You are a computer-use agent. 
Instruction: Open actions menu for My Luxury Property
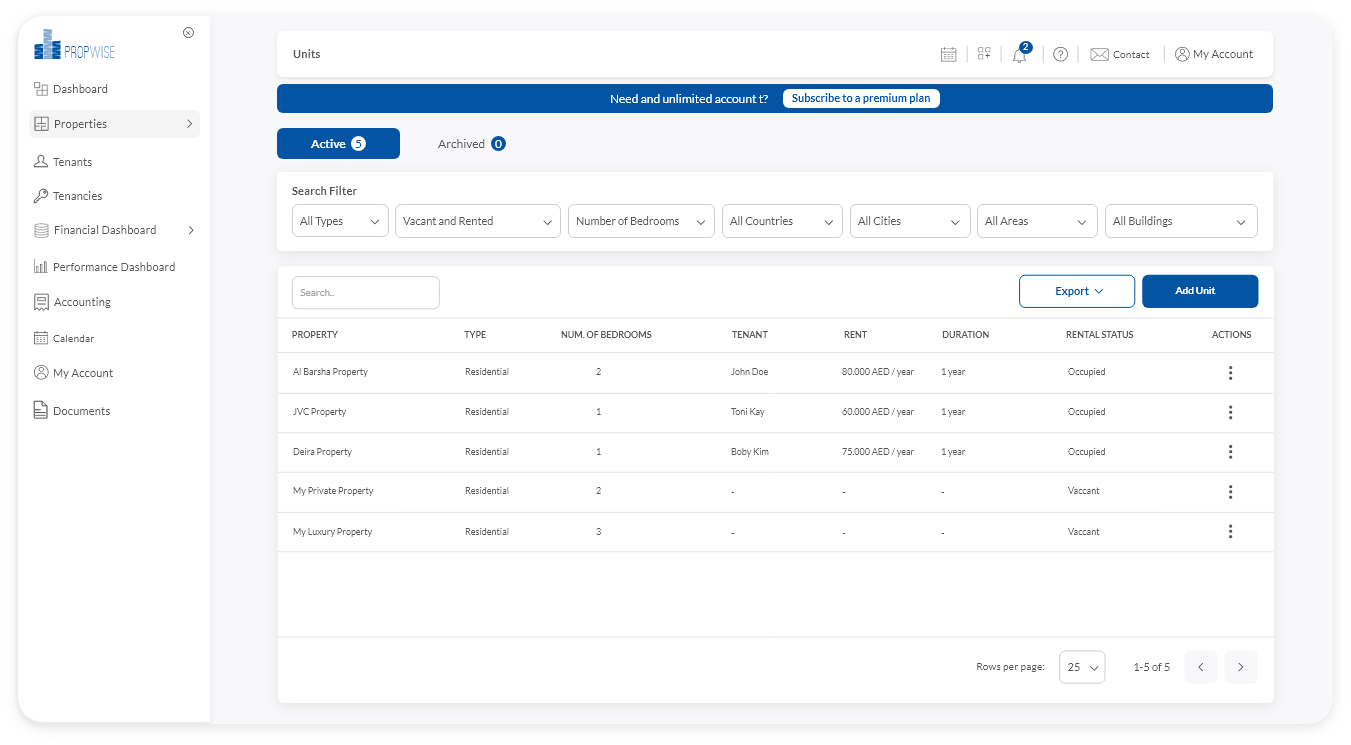pyautogui.click(x=1230, y=532)
